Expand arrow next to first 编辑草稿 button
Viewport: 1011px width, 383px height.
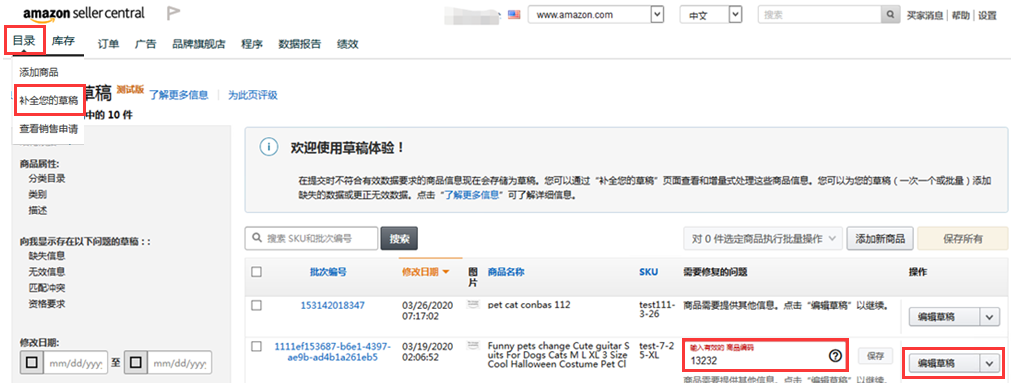tap(989, 317)
